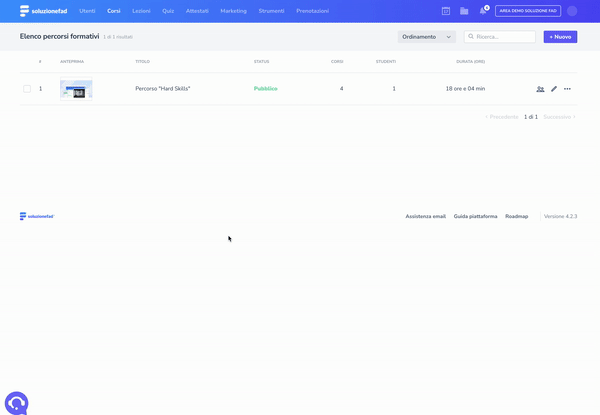The height and width of the screenshot is (415, 600).
Task: Open the notifications bell
Action: click(483, 11)
